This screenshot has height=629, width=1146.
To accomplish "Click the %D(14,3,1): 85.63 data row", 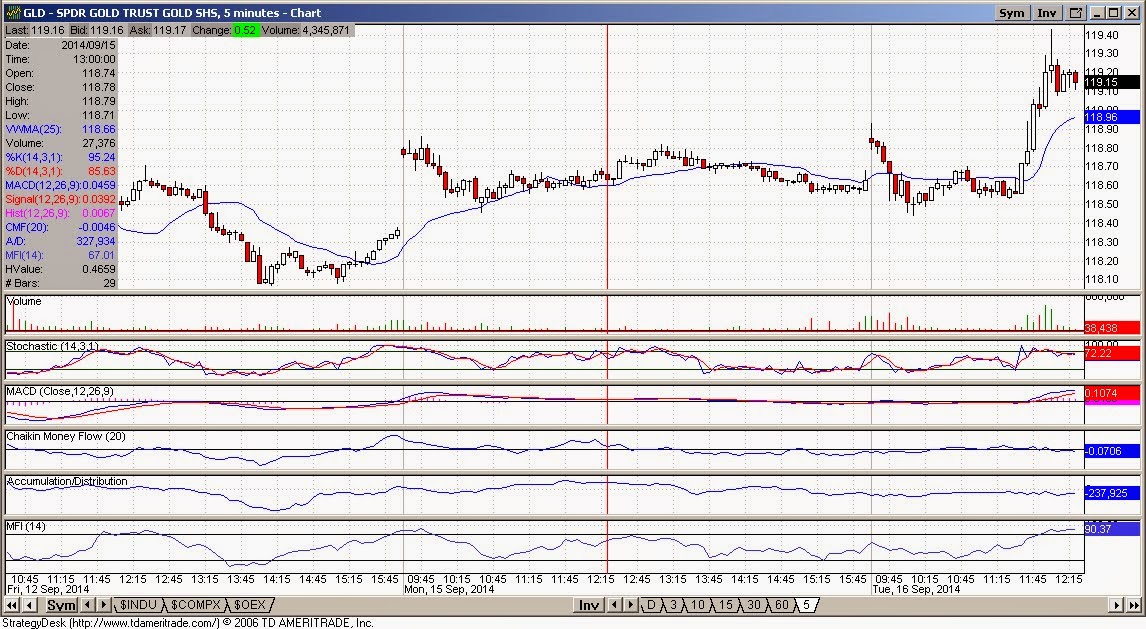I will [x=60, y=171].
